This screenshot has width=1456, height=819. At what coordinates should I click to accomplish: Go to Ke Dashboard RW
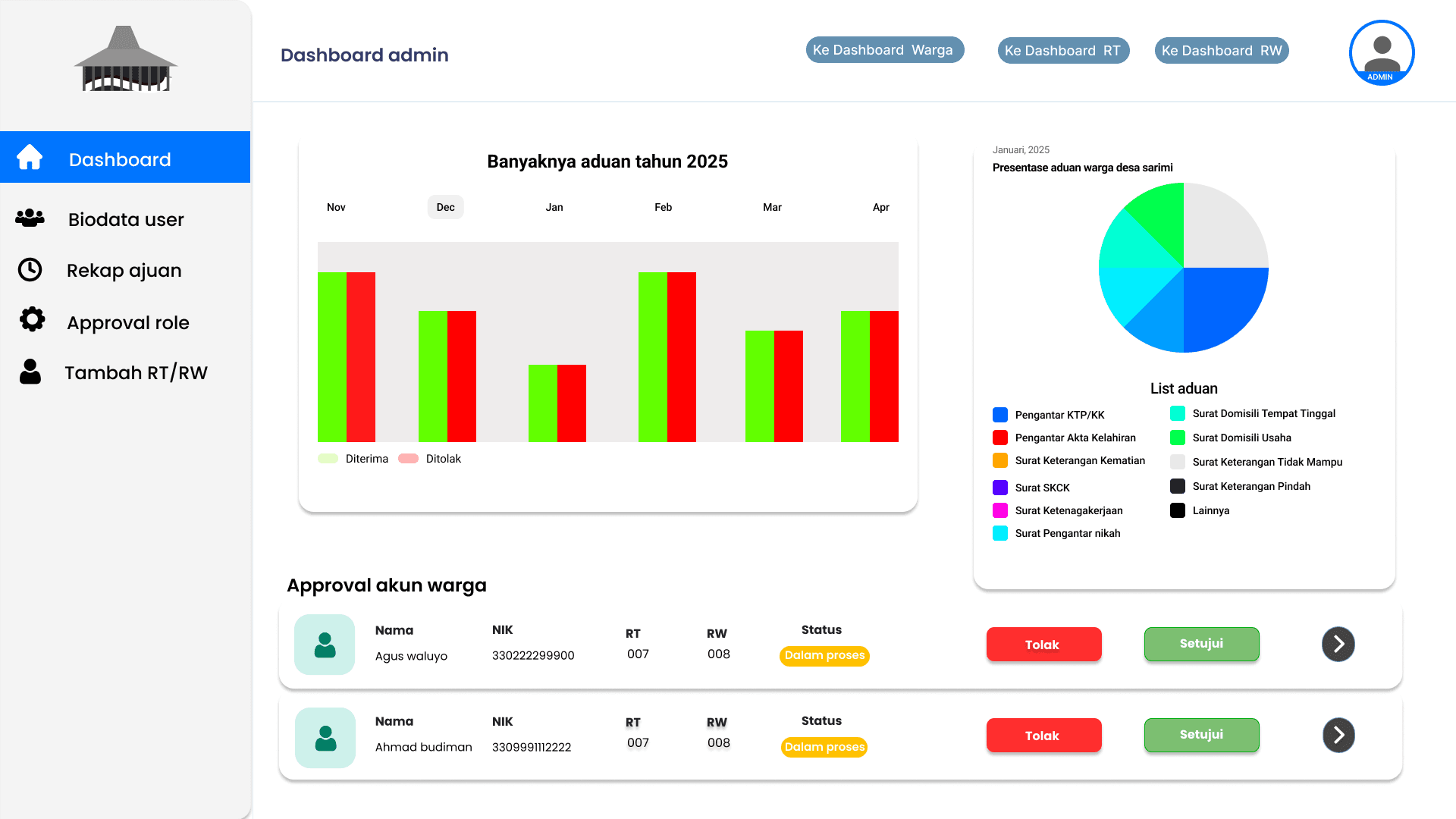pyautogui.click(x=1221, y=51)
